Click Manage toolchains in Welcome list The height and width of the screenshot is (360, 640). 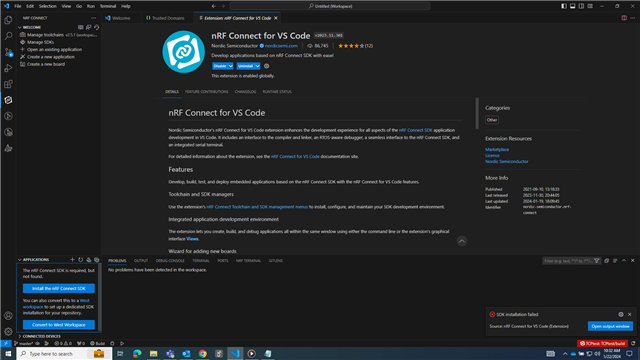click(x=58, y=35)
